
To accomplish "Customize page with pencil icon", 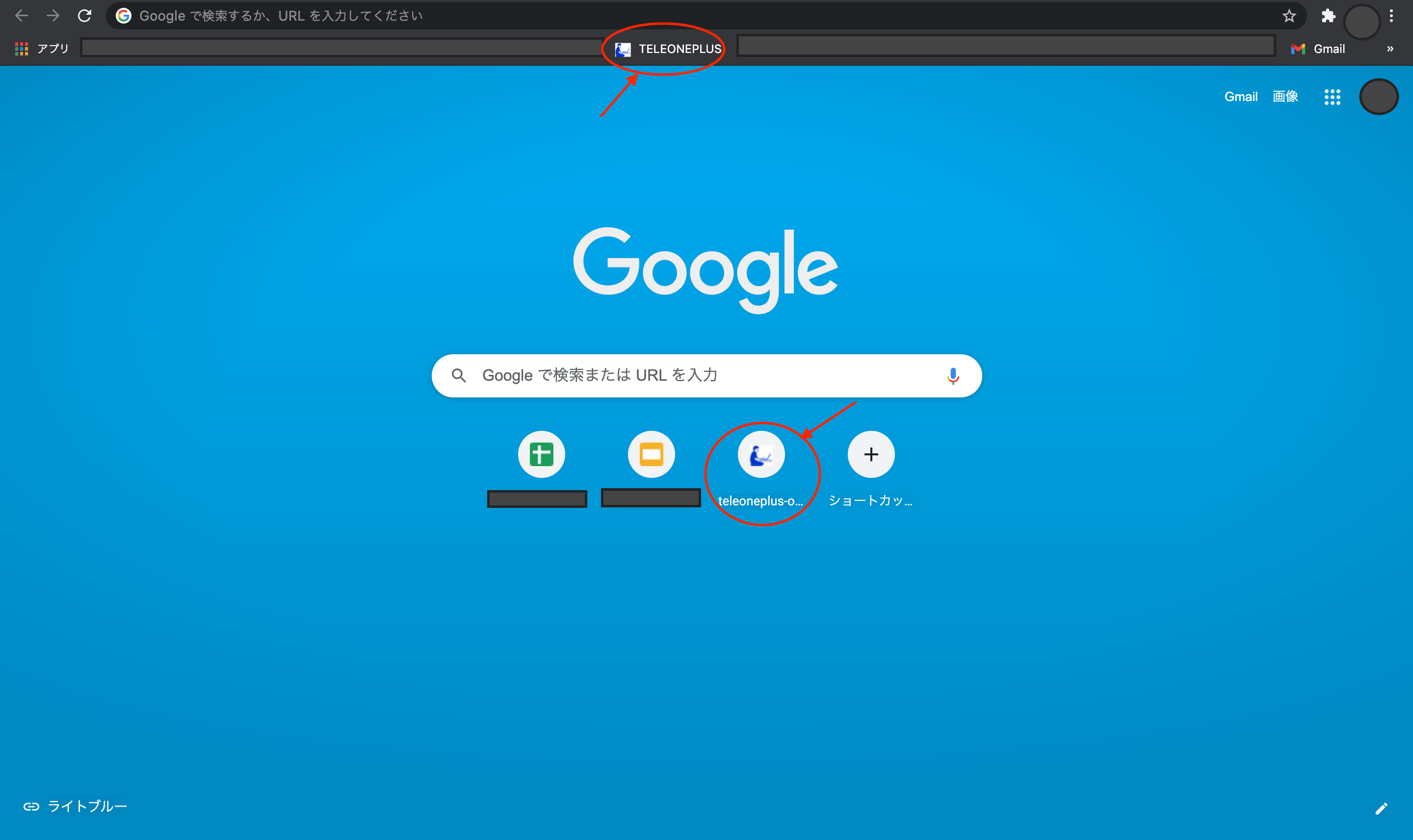I will point(1381,809).
